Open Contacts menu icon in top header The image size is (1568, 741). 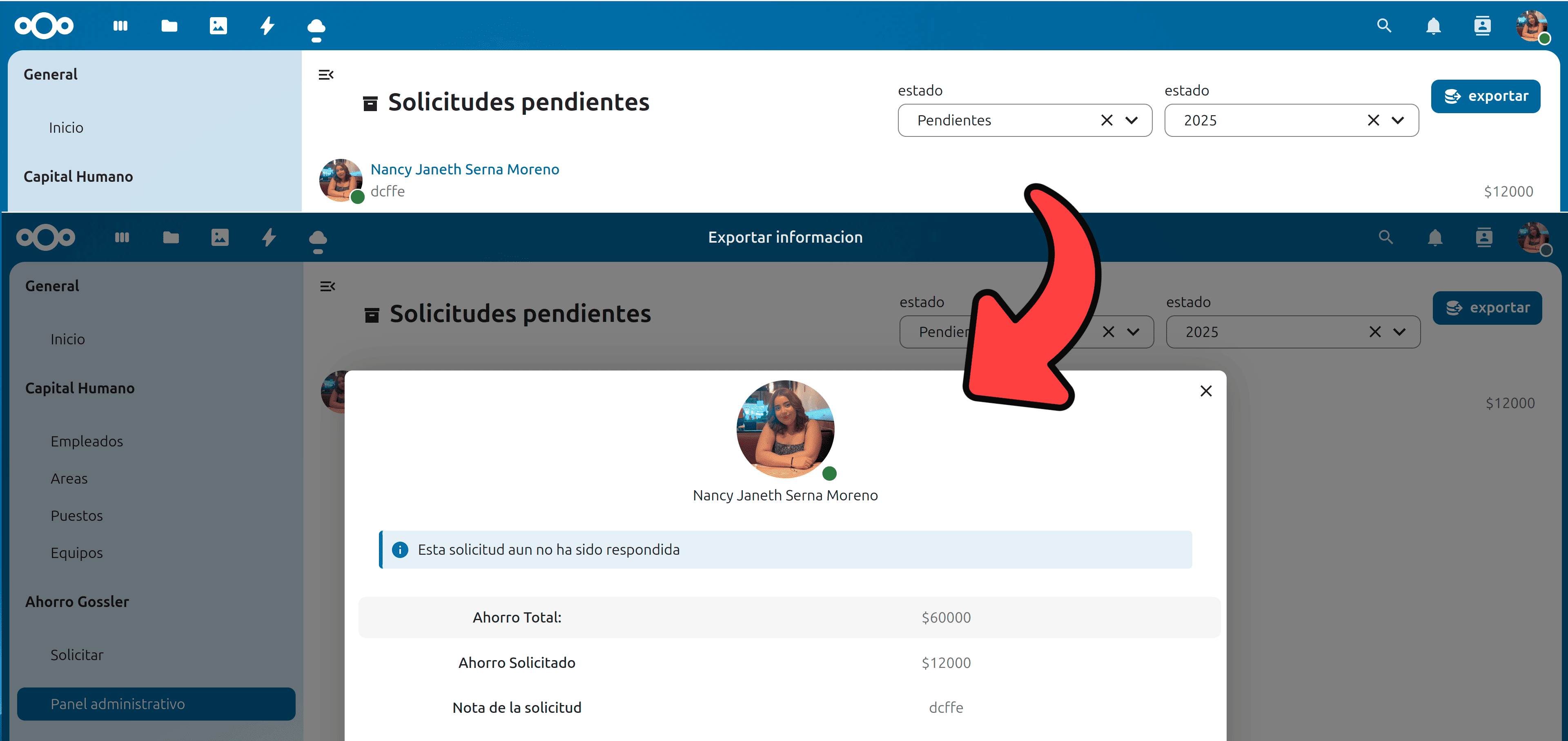click(1482, 26)
